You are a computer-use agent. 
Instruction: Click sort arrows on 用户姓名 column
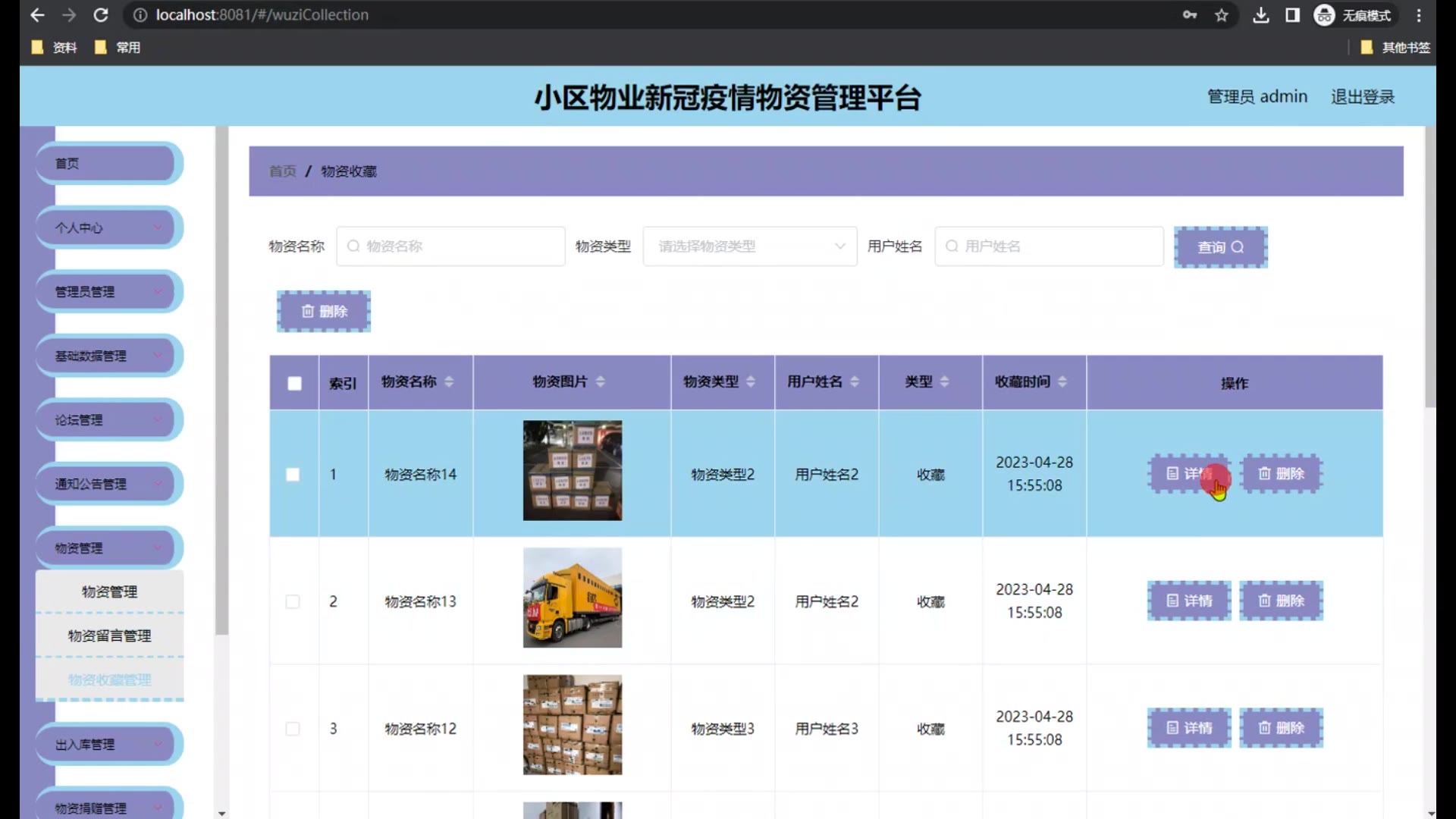point(855,381)
